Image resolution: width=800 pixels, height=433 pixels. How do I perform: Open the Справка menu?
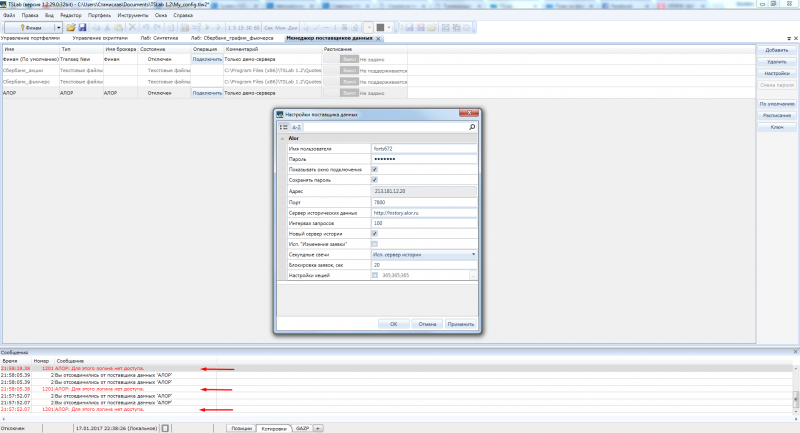[183, 15]
